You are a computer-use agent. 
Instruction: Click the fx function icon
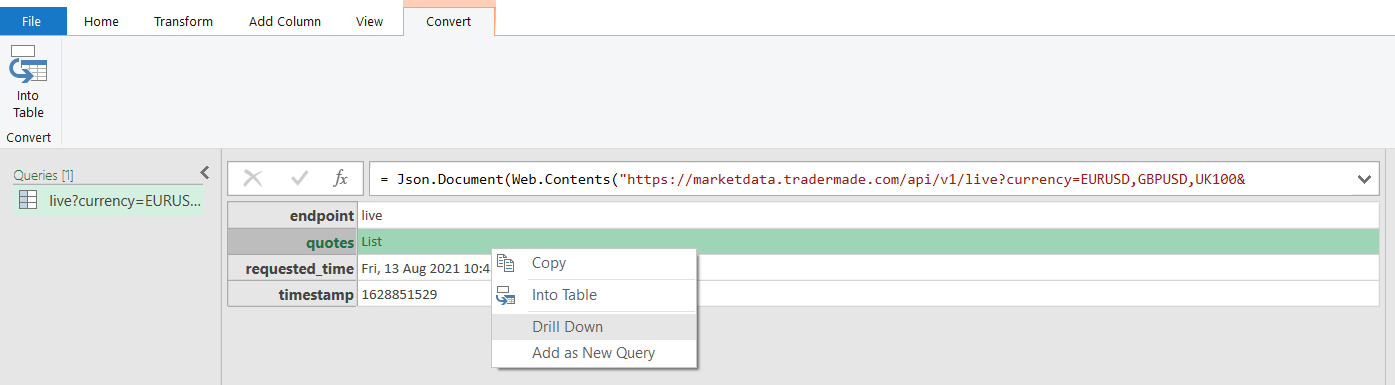pos(340,179)
